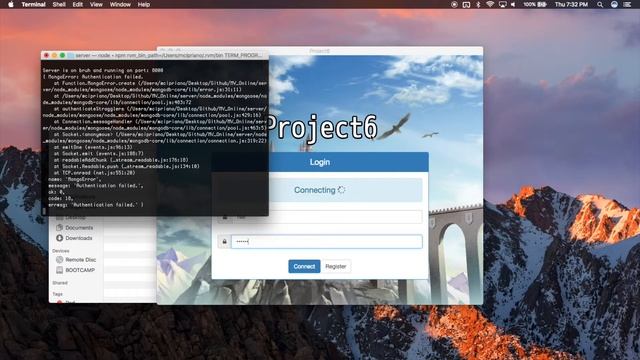Click the Tags section header in Finder
Screen dimensions: 640x360
point(58,294)
